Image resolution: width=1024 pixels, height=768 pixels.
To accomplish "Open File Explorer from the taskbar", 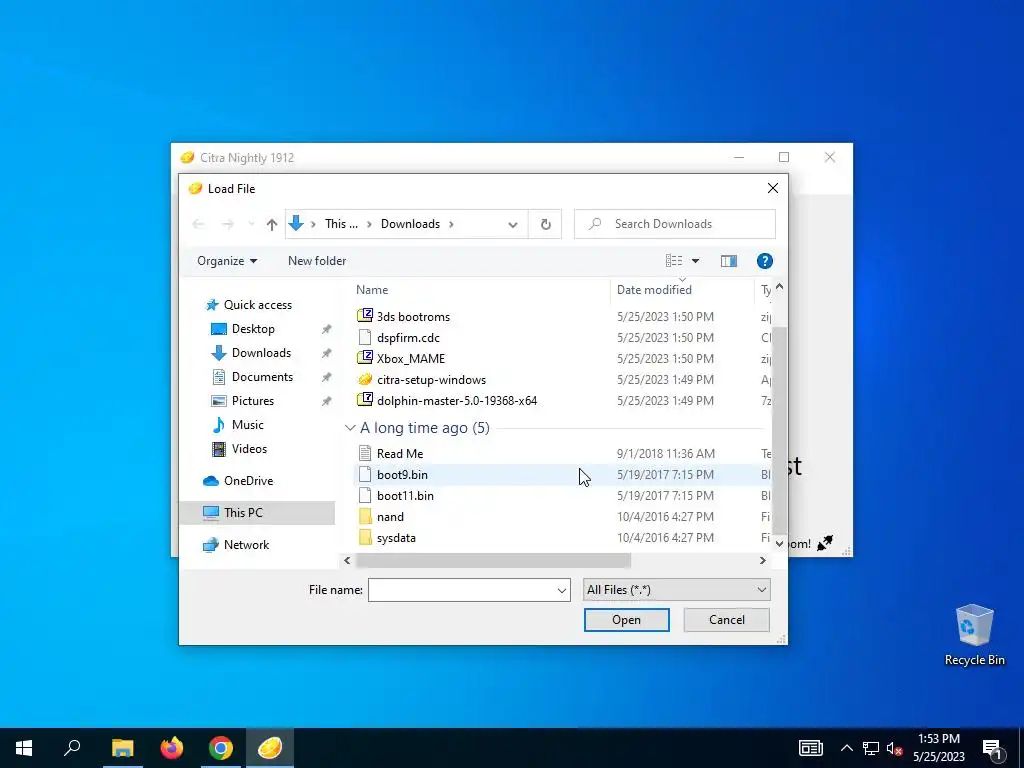I will click(x=122, y=748).
